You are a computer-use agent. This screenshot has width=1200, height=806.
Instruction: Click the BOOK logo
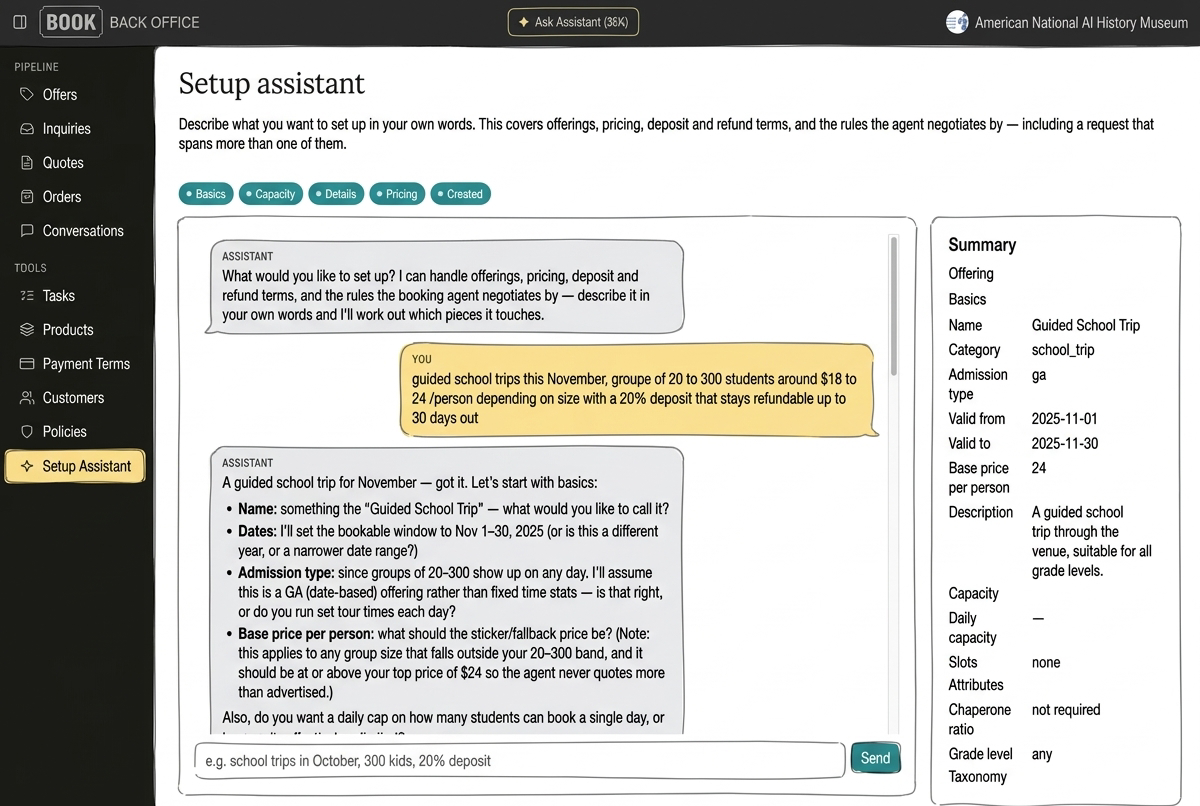(71, 22)
